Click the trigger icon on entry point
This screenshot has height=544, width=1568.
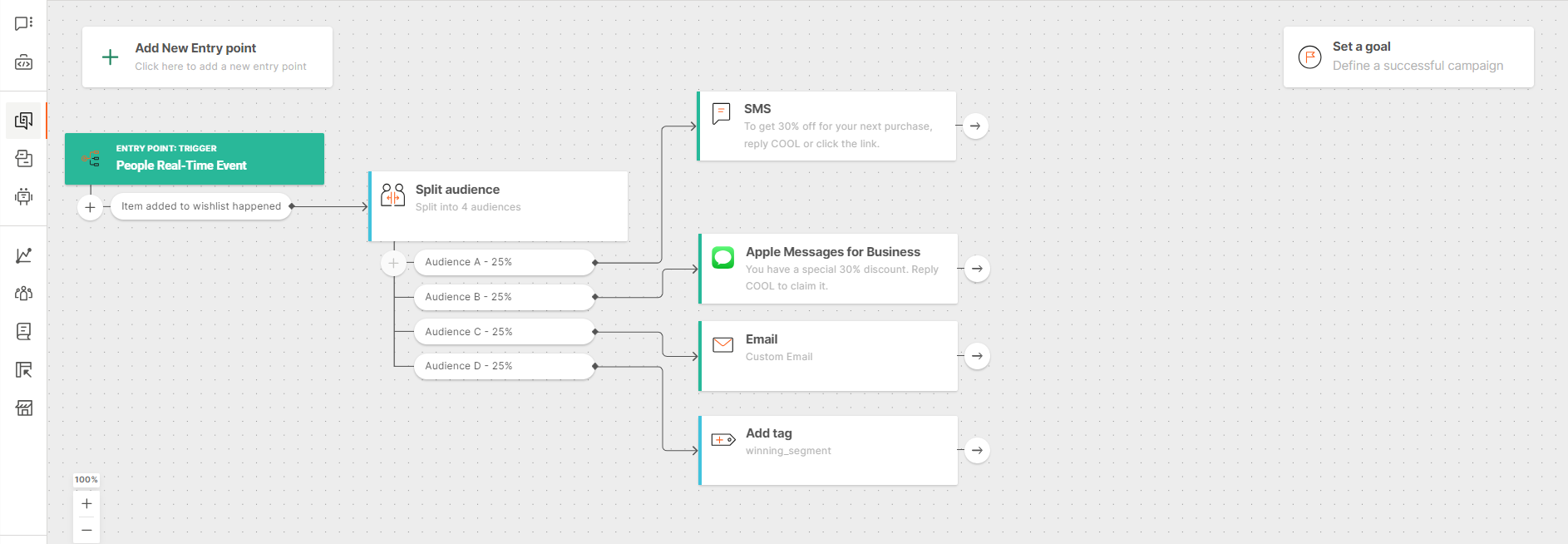91,159
